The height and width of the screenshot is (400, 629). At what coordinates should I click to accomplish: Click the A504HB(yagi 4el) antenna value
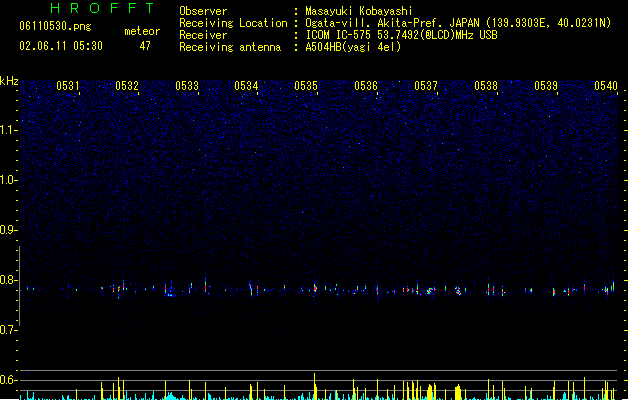pos(353,47)
